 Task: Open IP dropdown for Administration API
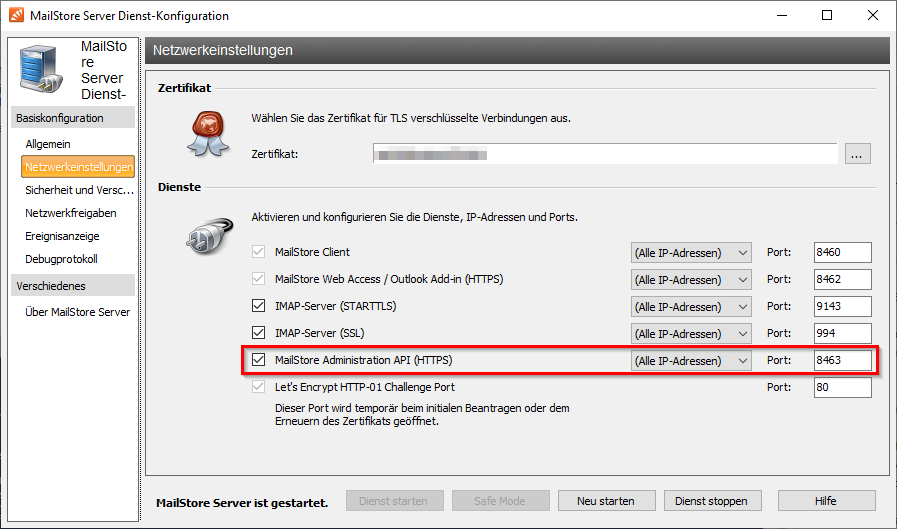691,360
